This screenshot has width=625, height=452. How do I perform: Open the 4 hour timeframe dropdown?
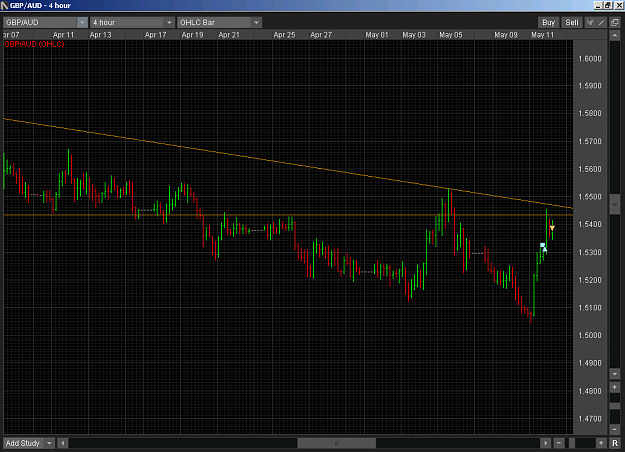(132, 22)
